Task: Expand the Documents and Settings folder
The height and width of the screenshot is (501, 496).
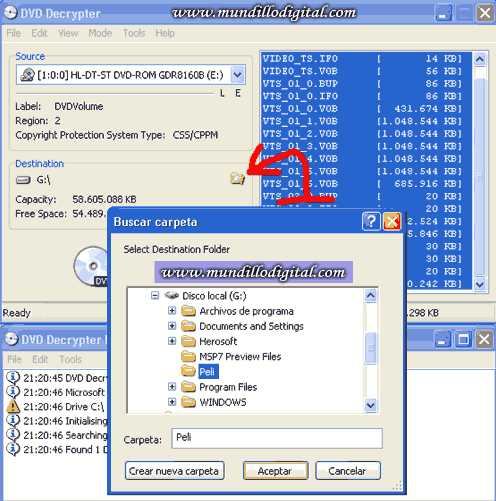Action: coord(172,326)
